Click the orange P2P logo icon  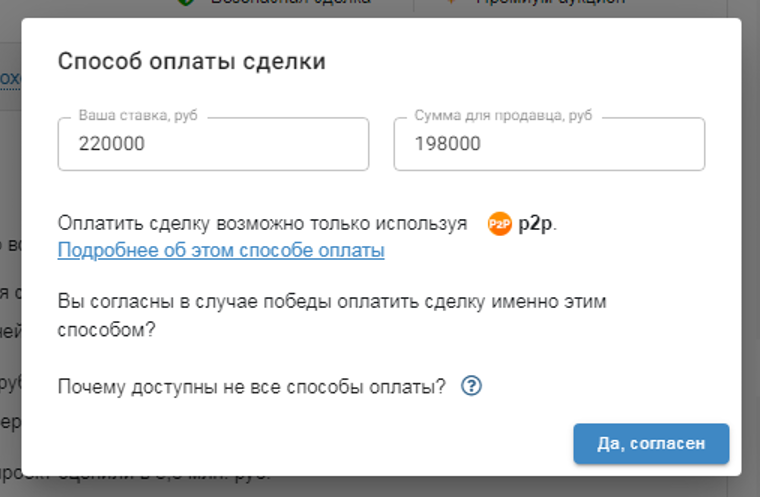coord(499,224)
